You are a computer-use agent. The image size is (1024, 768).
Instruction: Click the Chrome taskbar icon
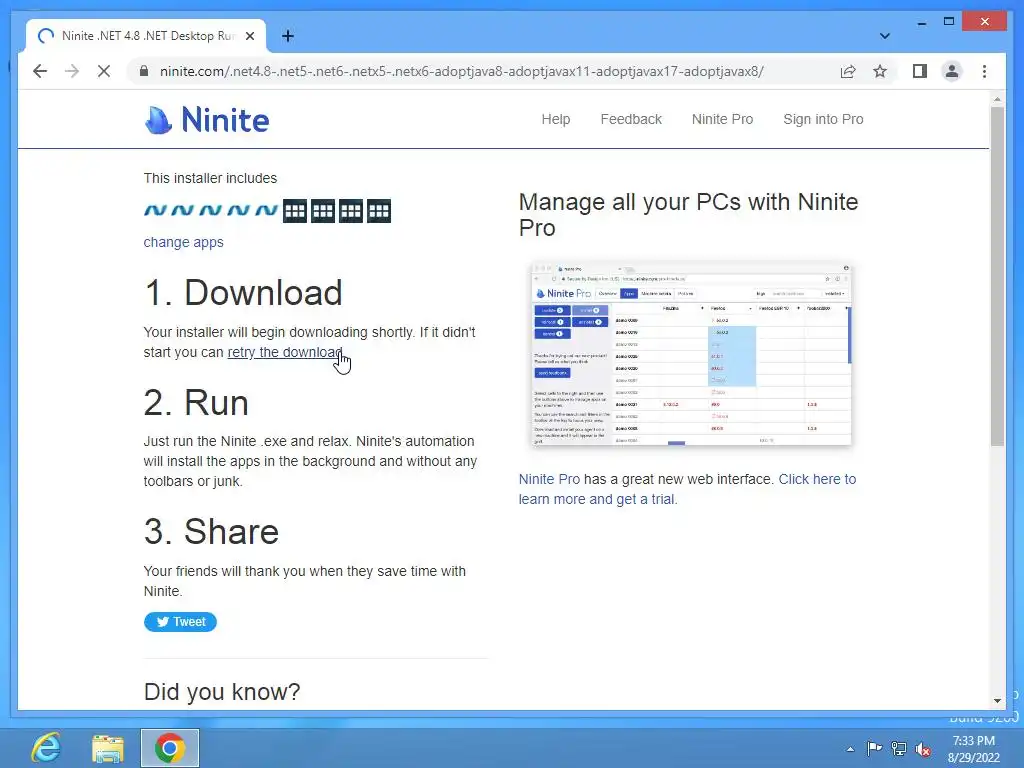click(x=170, y=748)
